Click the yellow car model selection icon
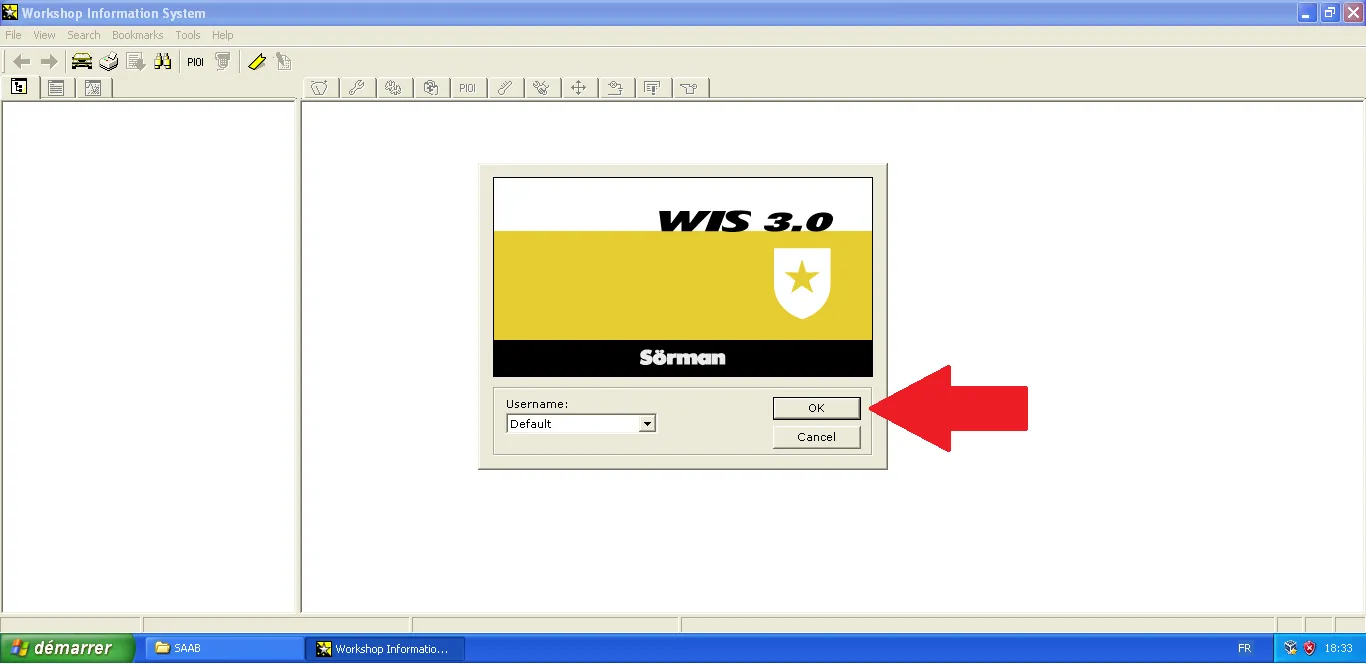 (x=82, y=62)
